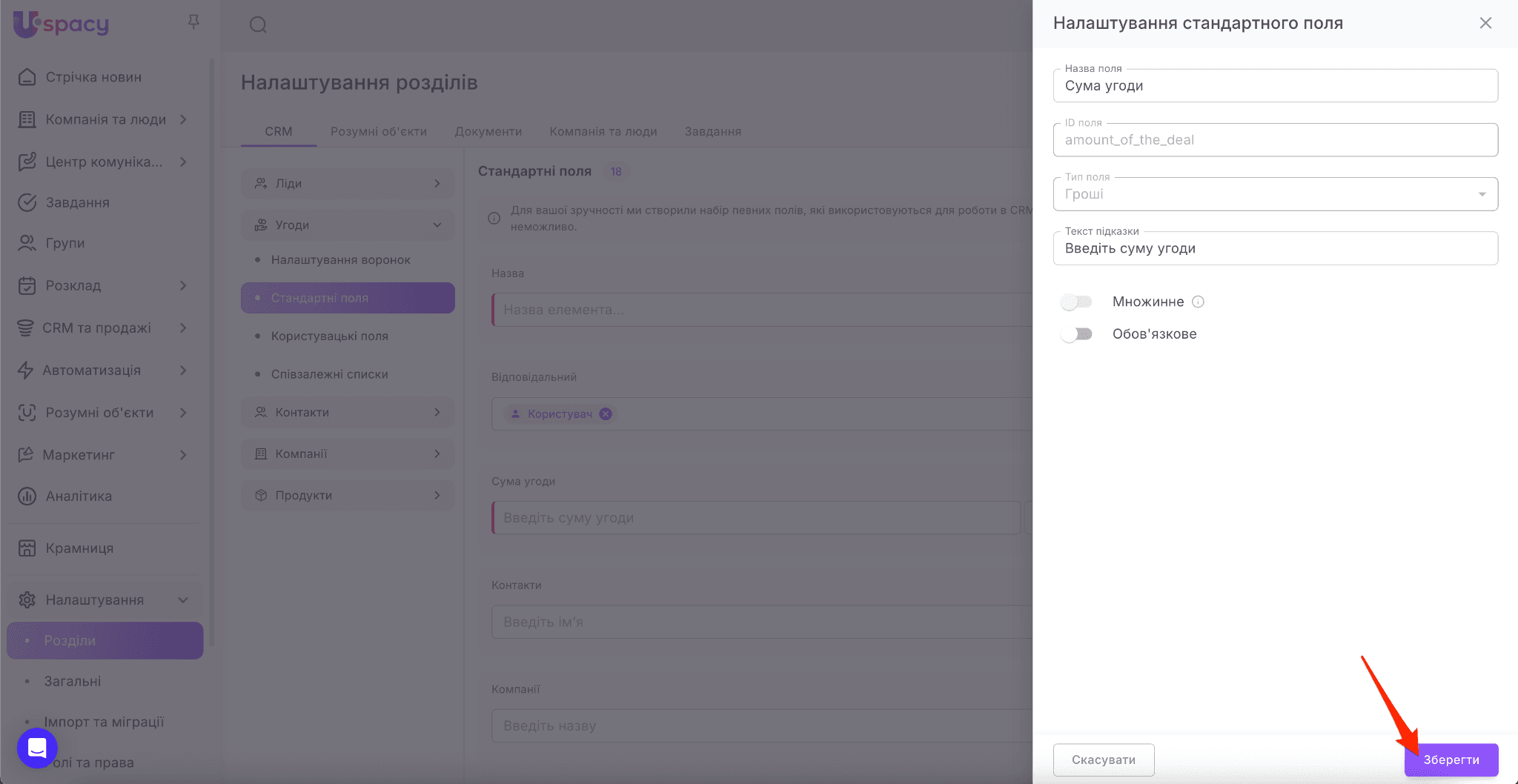Switch to Розумні об'єкти tab
This screenshot has height=784, width=1518.
(x=378, y=131)
